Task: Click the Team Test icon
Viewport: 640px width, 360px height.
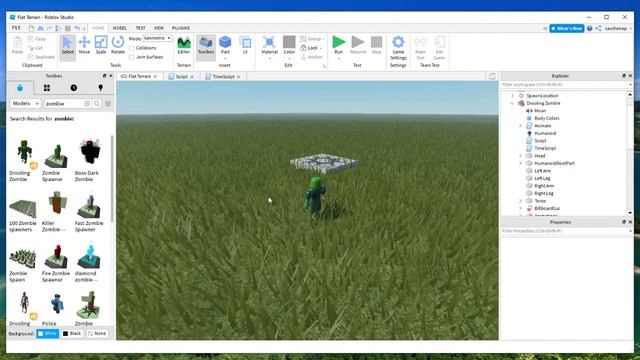Action: pyautogui.click(x=420, y=47)
